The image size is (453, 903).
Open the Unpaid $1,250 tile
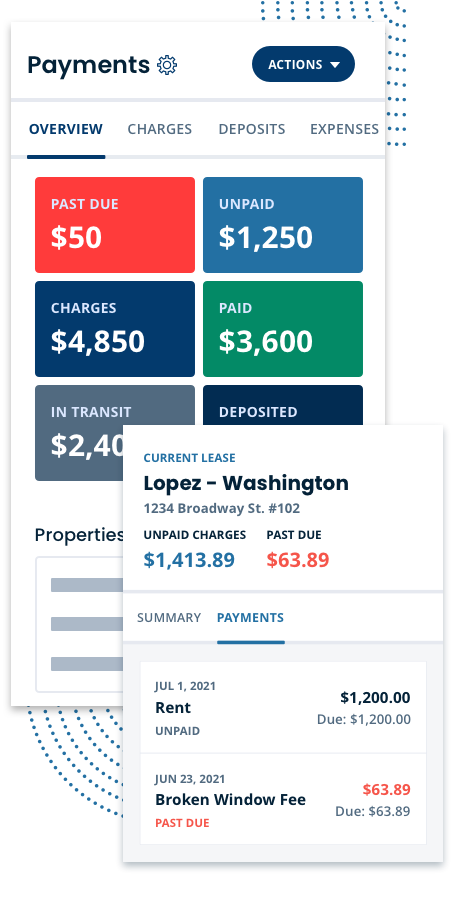(283, 225)
